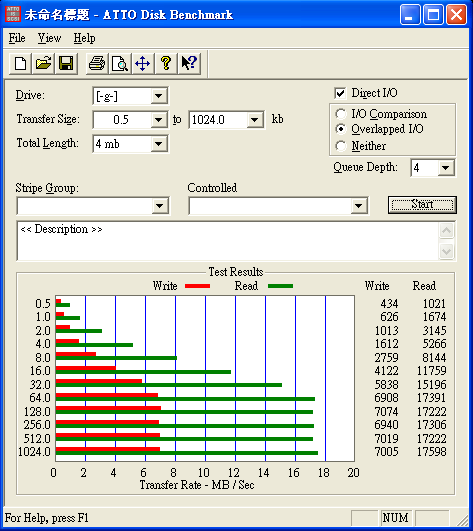Click the write value 2759 in results
This screenshot has width=473, height=531.
pos(387,357)
